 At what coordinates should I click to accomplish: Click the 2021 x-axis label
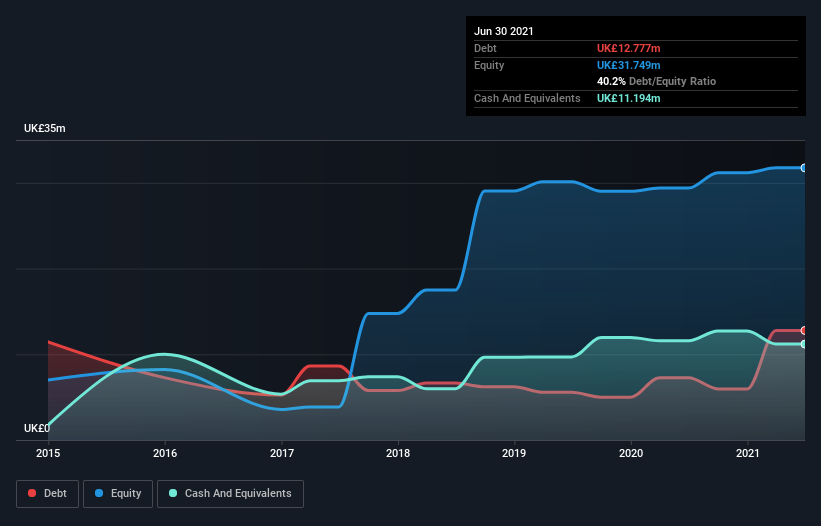coord(748,453)
